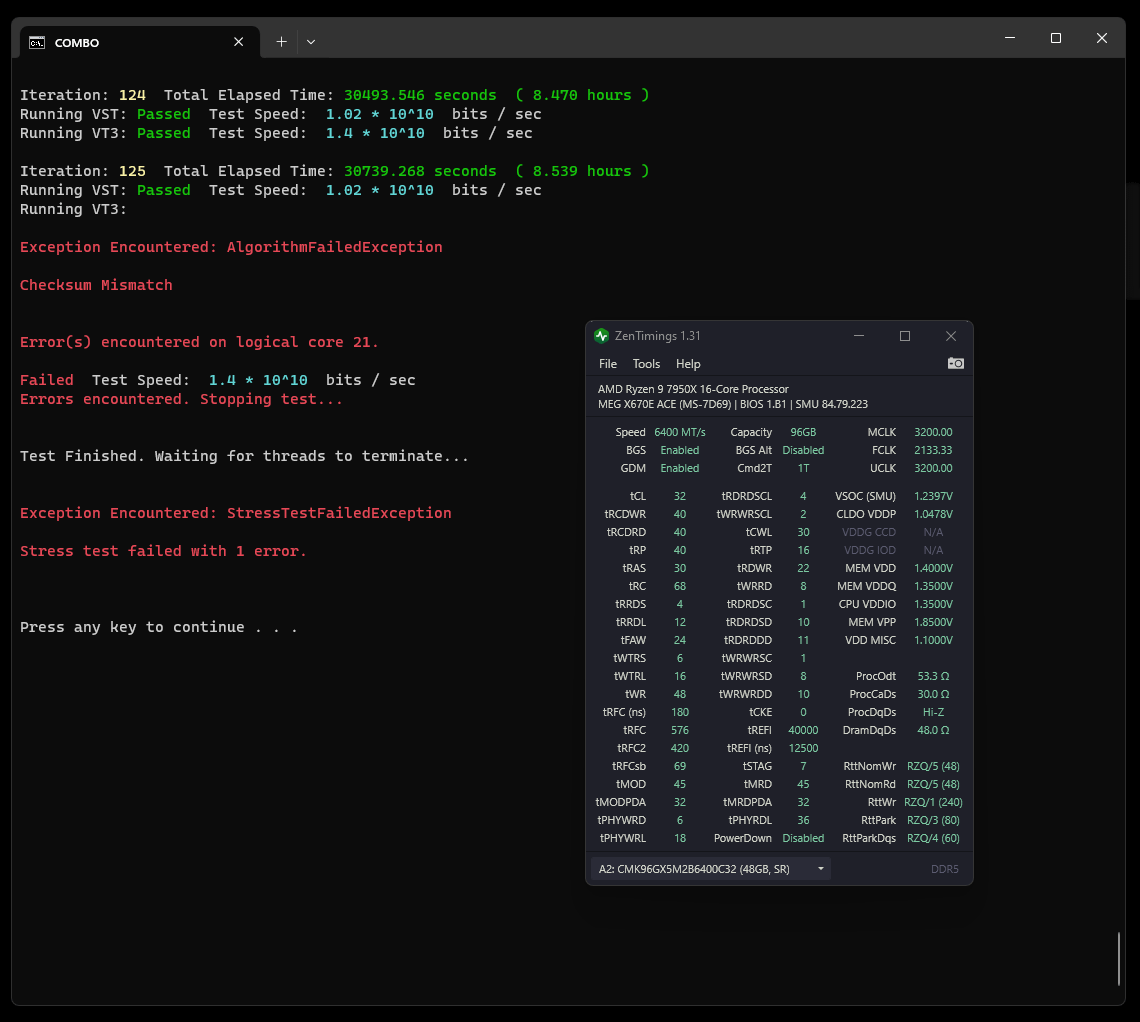Click the RttParkDqs value 'RZQ/4 (60)'
This screenshot has height=1022, width=1140.
(933, 839)
